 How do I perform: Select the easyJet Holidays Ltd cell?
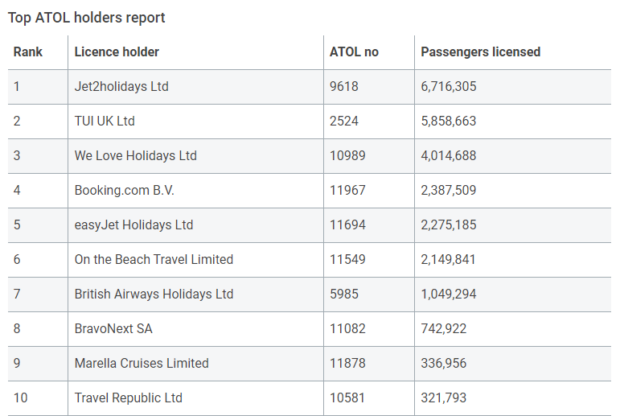point(133,225)
